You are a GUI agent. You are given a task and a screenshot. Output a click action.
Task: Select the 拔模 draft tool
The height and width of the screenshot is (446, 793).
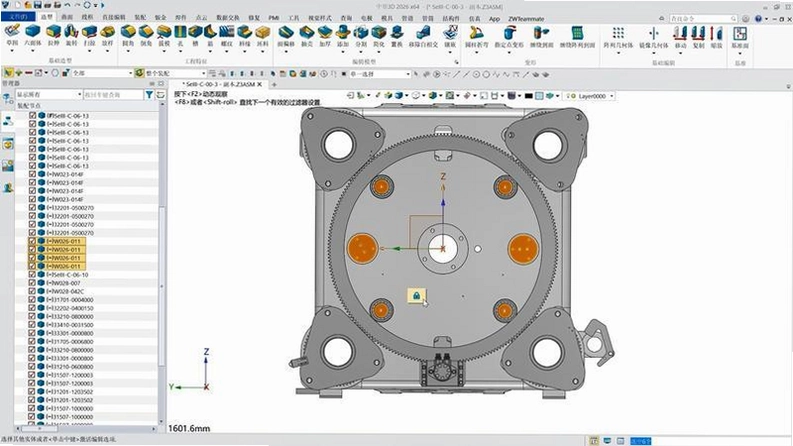pyautogui.click(x=164, y=35)
